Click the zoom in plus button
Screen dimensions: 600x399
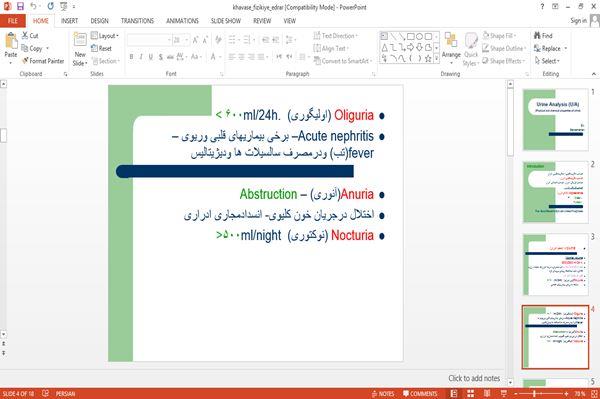566,394
